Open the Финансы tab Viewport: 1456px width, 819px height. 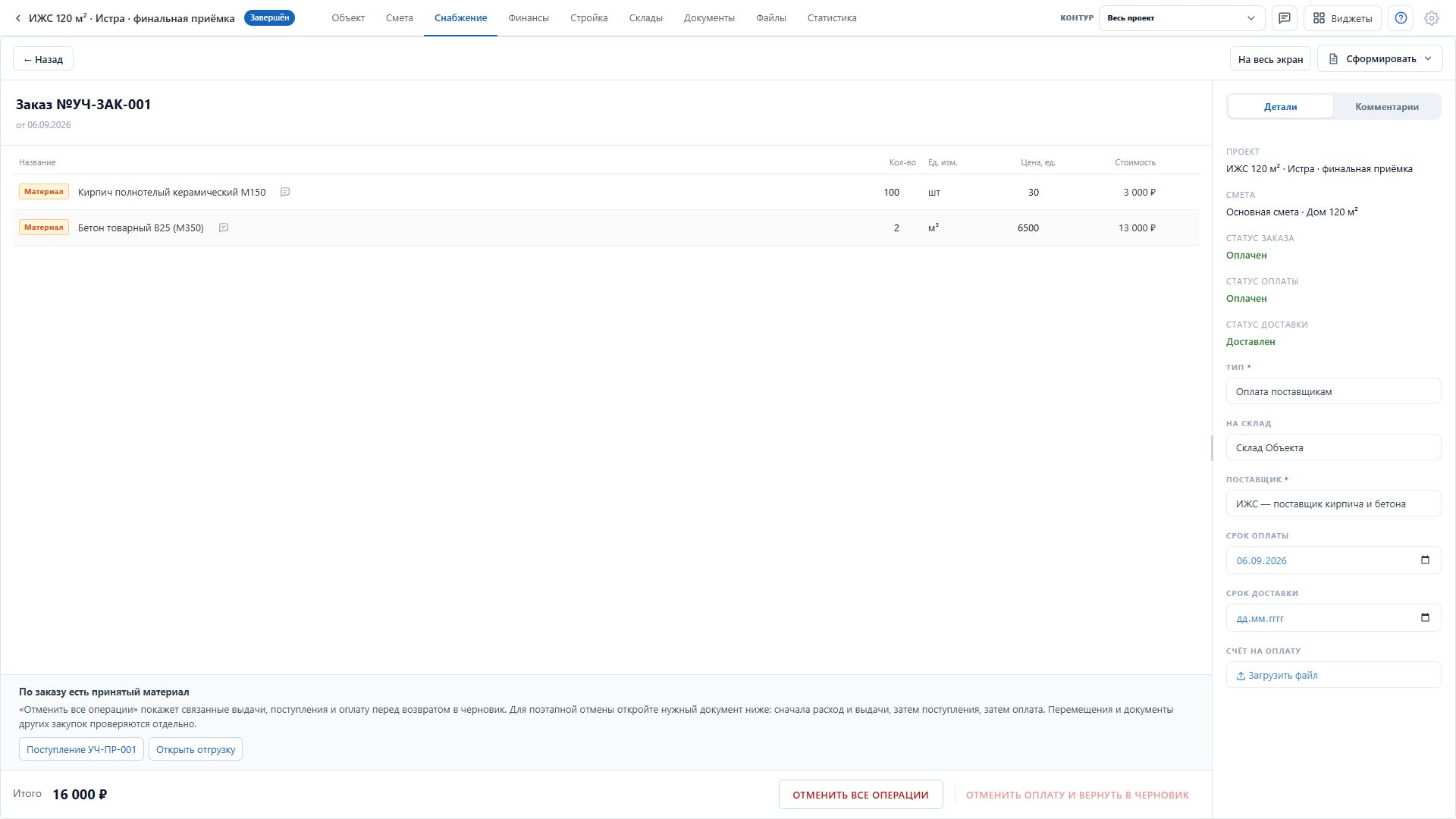[x=529, y=18]
